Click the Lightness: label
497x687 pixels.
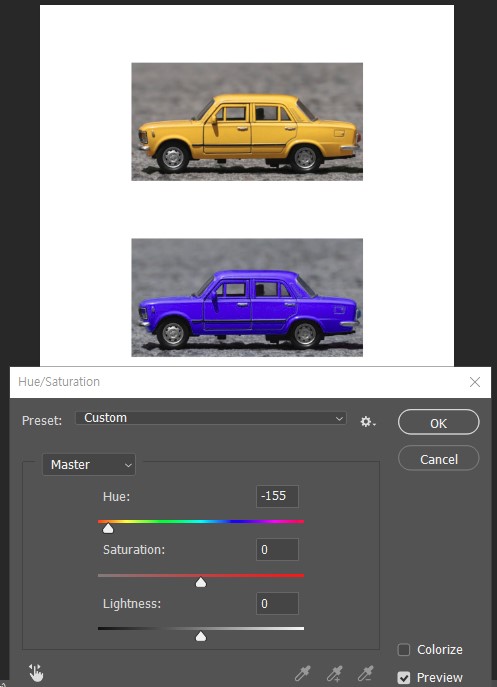click(x=132, y=604)
